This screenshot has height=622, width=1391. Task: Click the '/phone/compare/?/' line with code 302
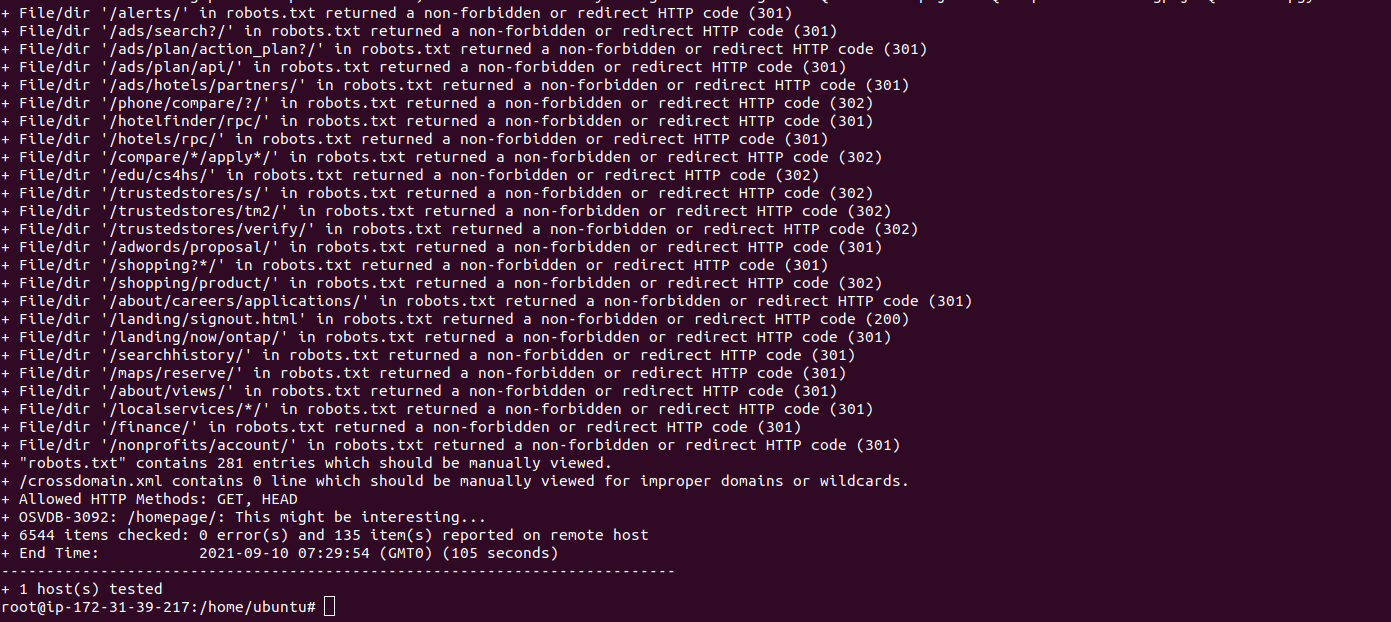tap(437, 103)
